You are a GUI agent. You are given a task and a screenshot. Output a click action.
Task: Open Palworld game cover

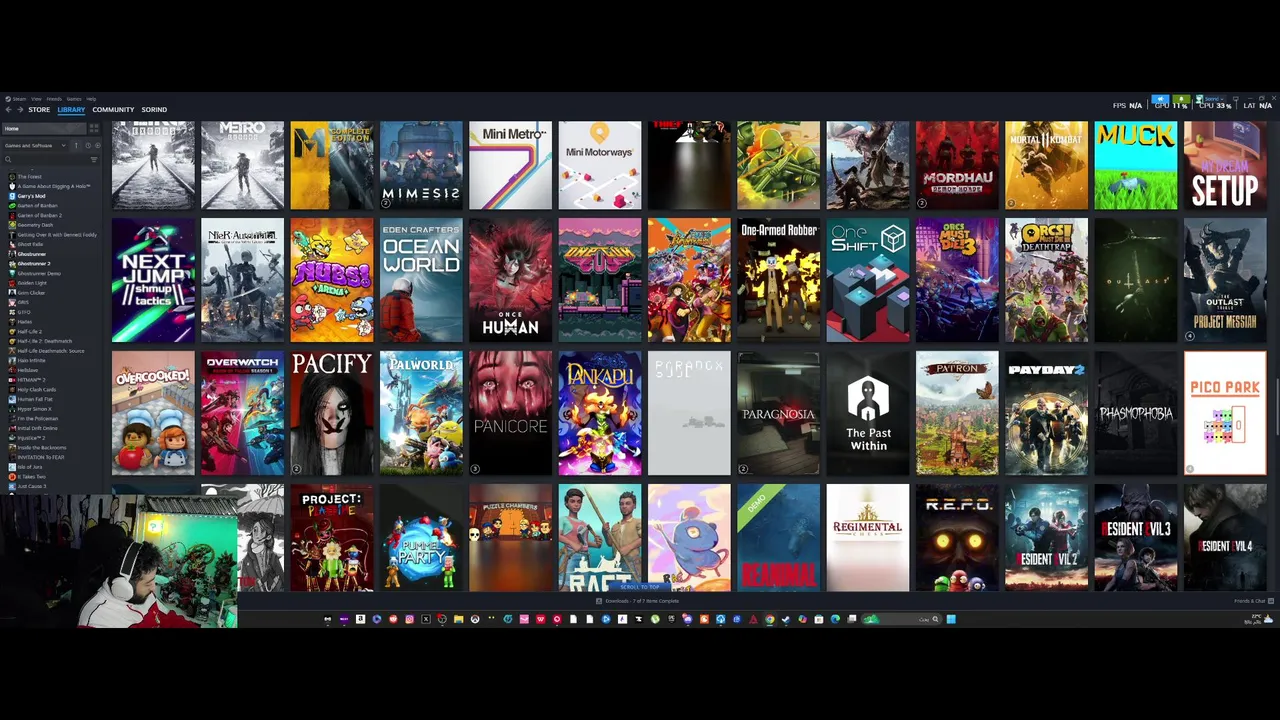(421, 413)
